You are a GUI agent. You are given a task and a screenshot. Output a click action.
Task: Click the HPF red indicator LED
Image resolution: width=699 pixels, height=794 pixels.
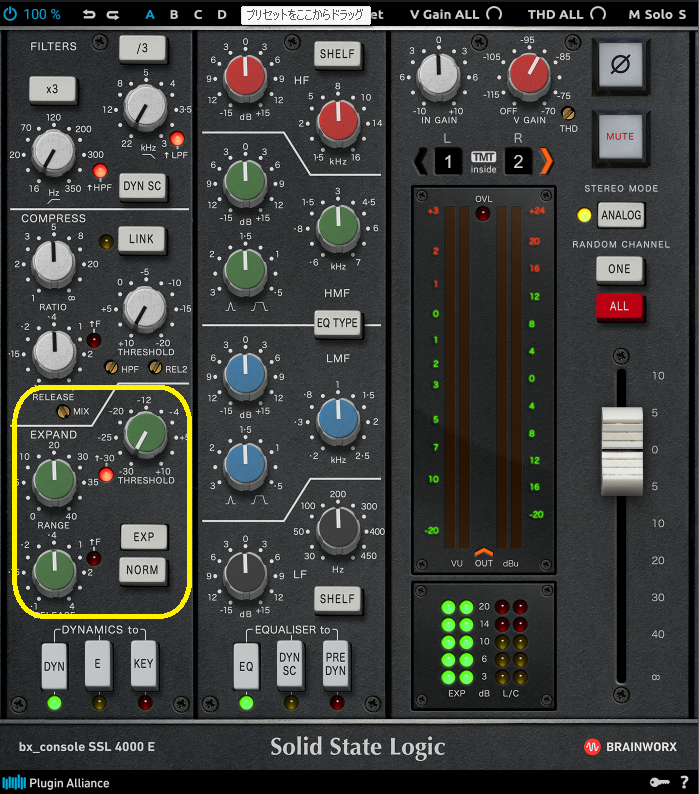pyautogui.click(x=100, y=171)
